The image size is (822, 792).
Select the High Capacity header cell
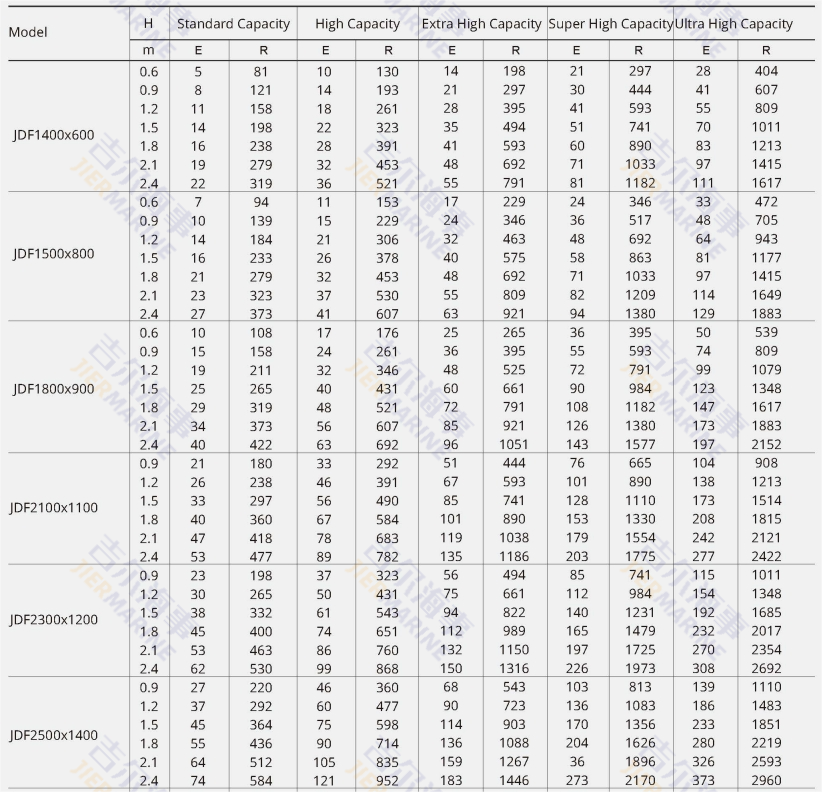coord(357,23)
